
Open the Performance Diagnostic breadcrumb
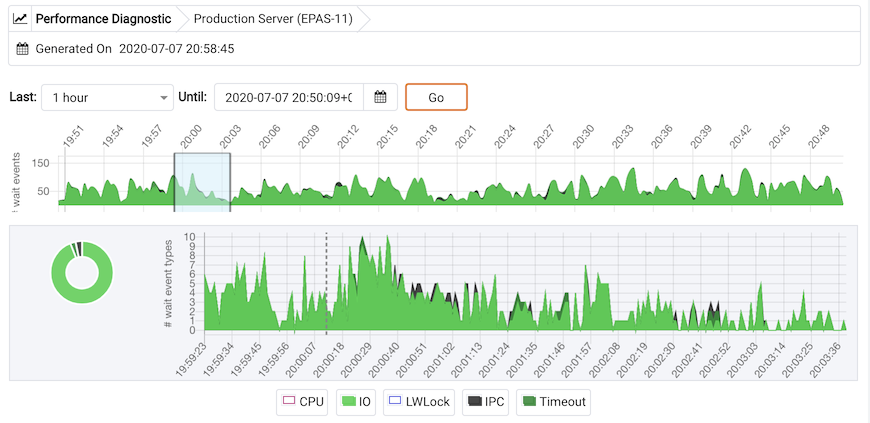click(103, 19)
